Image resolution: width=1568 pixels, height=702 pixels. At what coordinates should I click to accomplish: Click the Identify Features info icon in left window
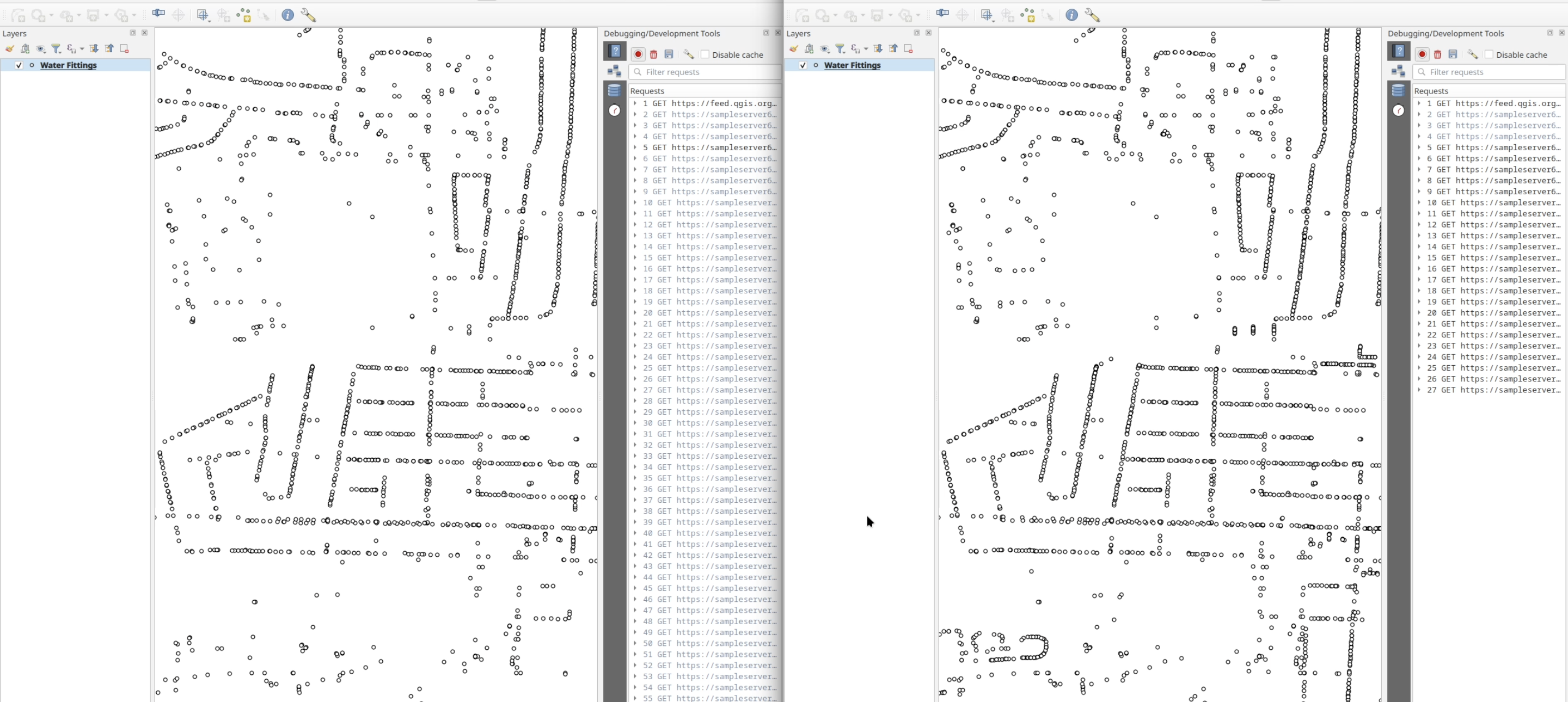[288, 15]
